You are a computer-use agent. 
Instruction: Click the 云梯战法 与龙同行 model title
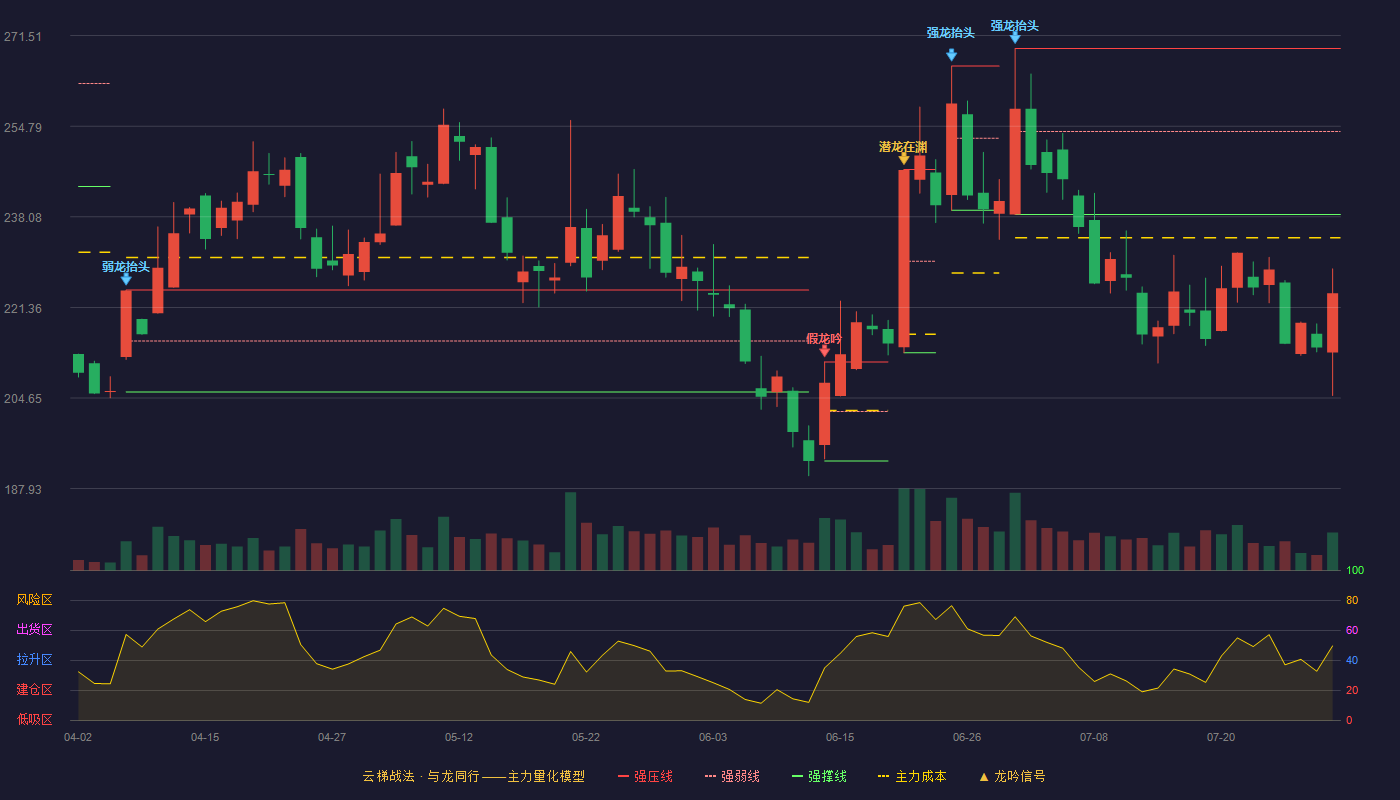[x=473, y=776]
